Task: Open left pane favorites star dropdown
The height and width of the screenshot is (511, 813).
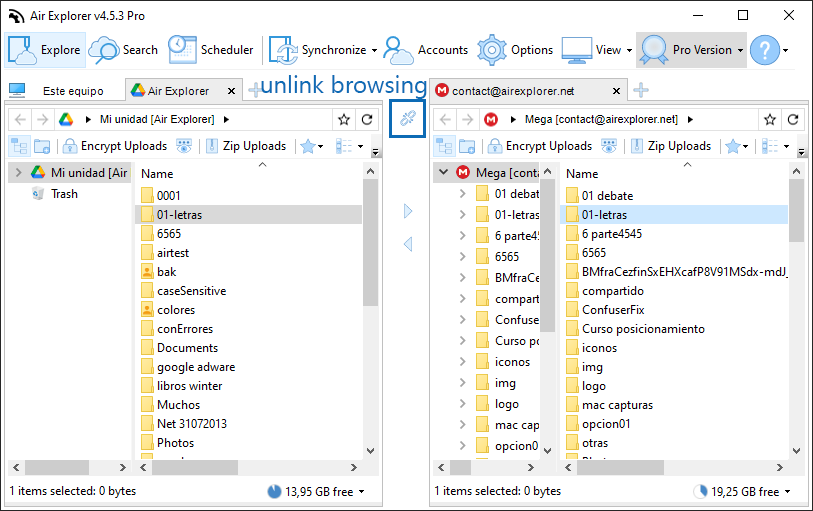Action: [312, 146]
